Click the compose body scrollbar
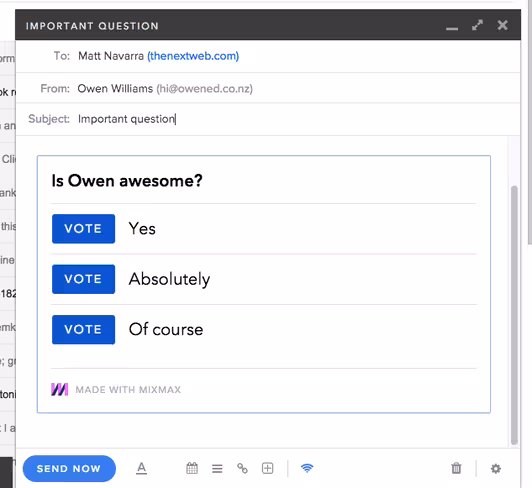 (x=514, y=315)
